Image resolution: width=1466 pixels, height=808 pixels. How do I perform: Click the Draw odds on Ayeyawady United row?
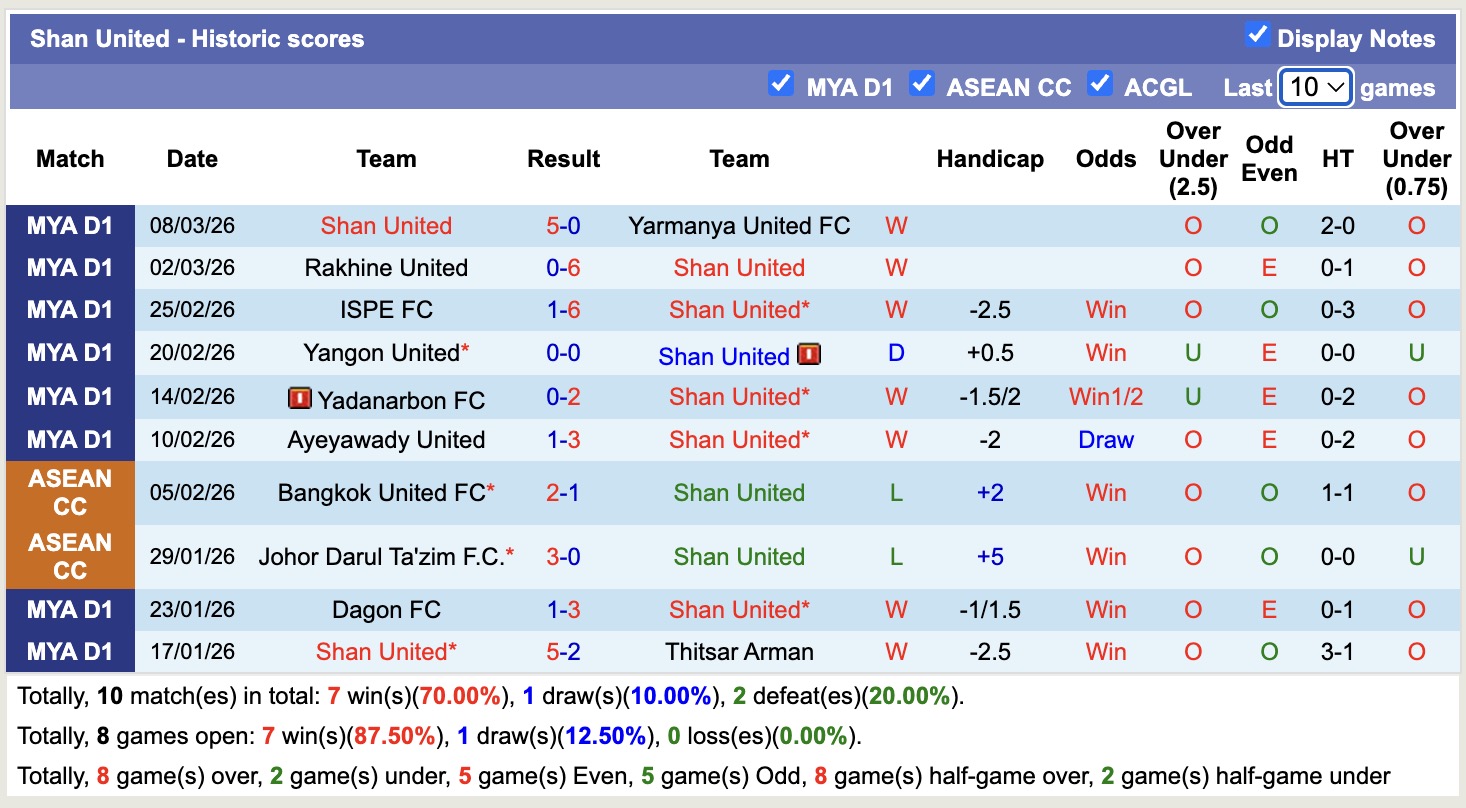click(x=1105, y=439)
